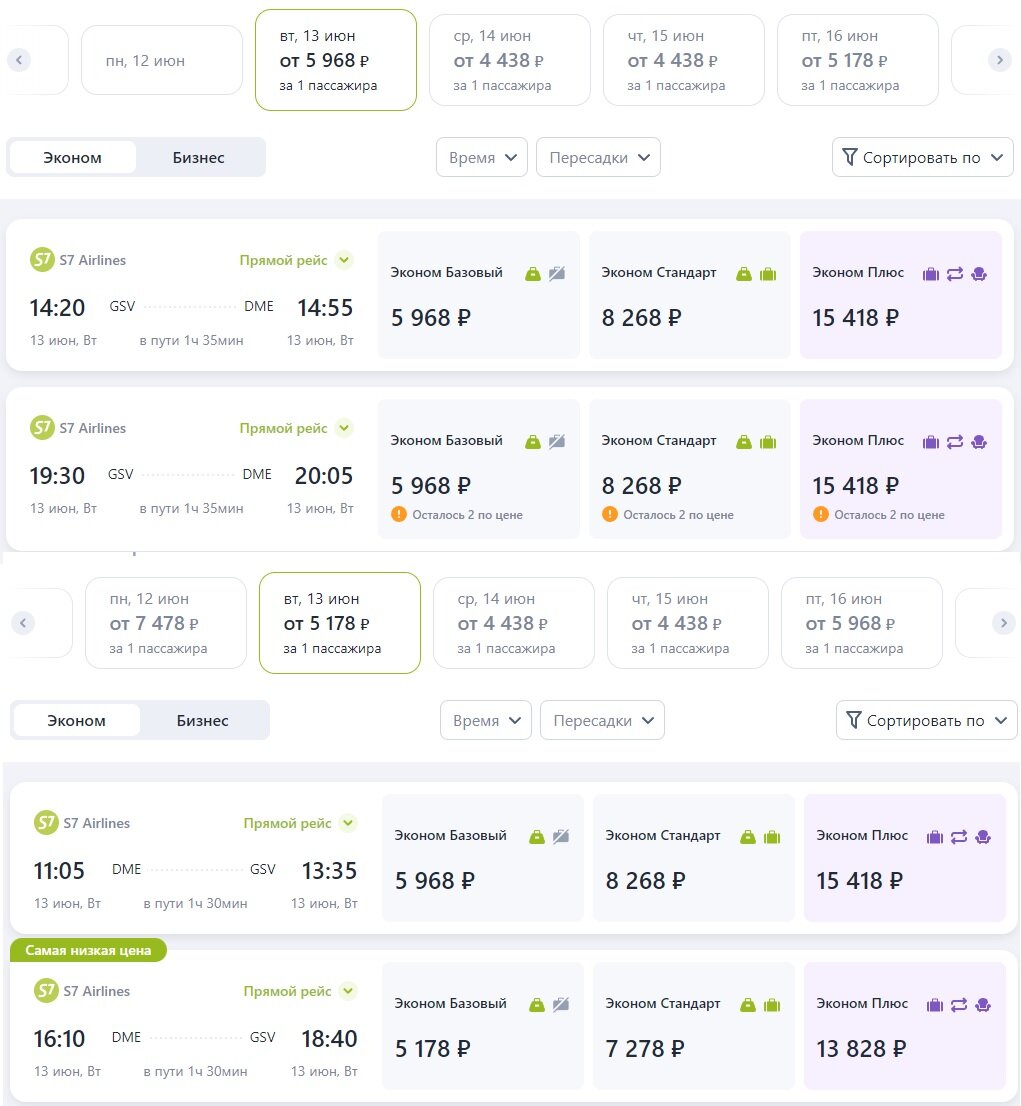This screenshot has width=1021, height=1106.
Task: Open the top Время filter dropdown
Action: pyautogui.click(x=482, y=157)
